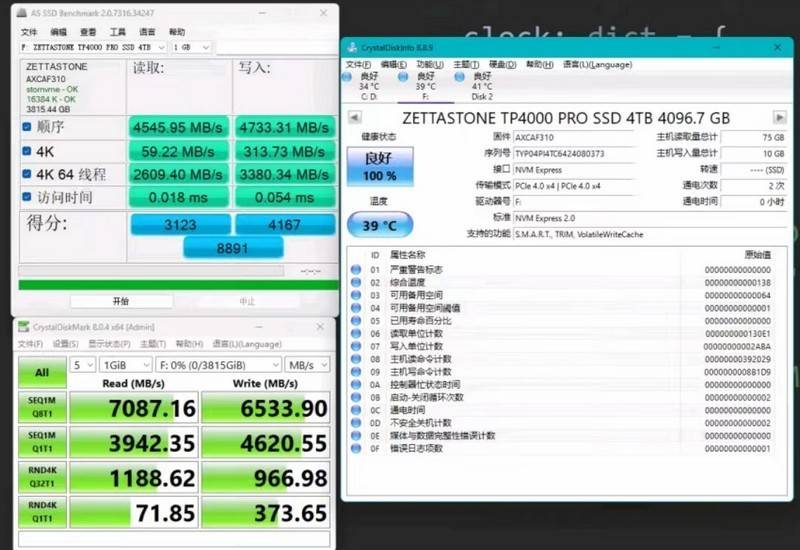Click status dot for attribute 0E 媒体与数据完整性错误计数
800x550 pixels.
coord(356,435)
